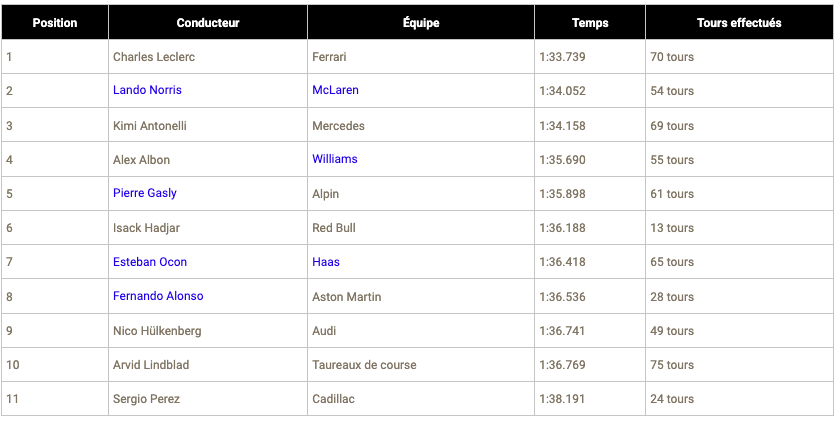Click the Position column header
This screenshot has width=836, height=421.
pos(55,23)
